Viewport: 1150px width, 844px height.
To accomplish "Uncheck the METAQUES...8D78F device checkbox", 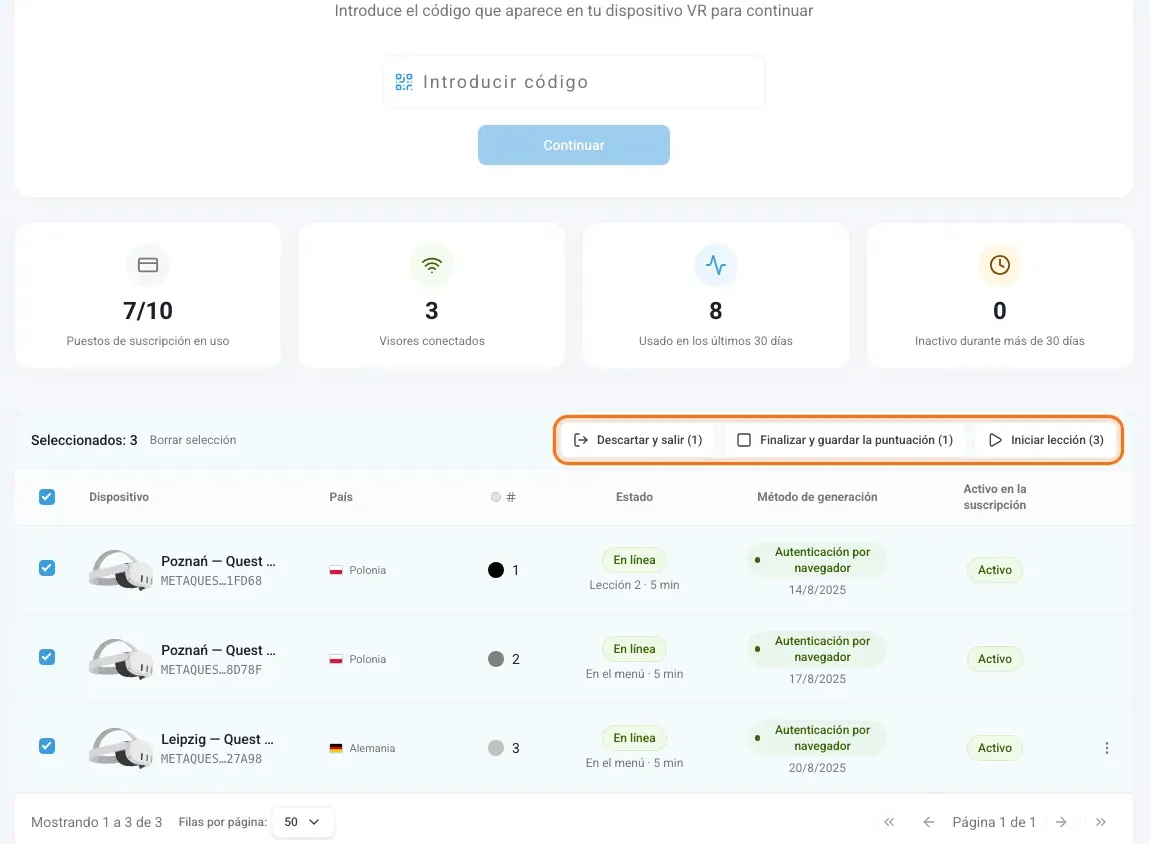I will coord(47,657).
